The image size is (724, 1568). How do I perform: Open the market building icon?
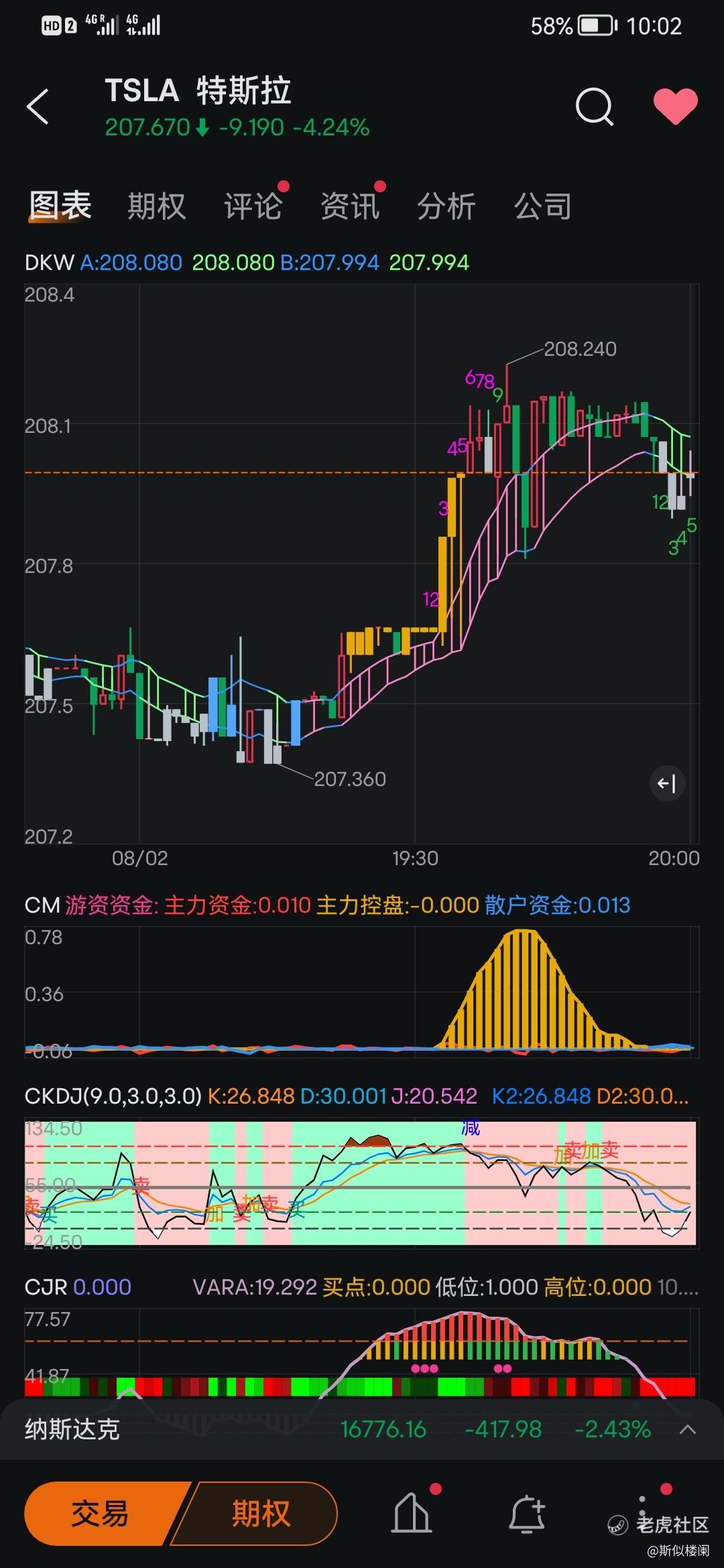(x=412, y=1512)
